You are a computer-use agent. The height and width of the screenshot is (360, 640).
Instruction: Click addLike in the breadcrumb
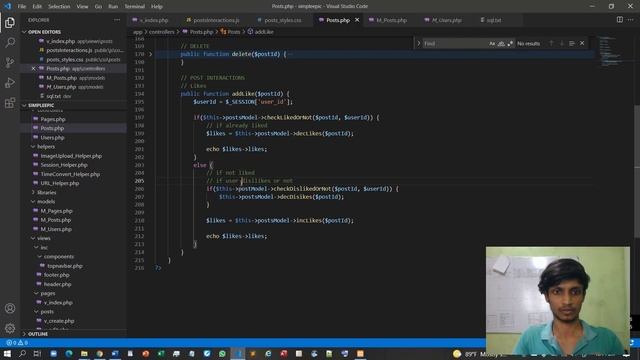(x=264, y=32)
